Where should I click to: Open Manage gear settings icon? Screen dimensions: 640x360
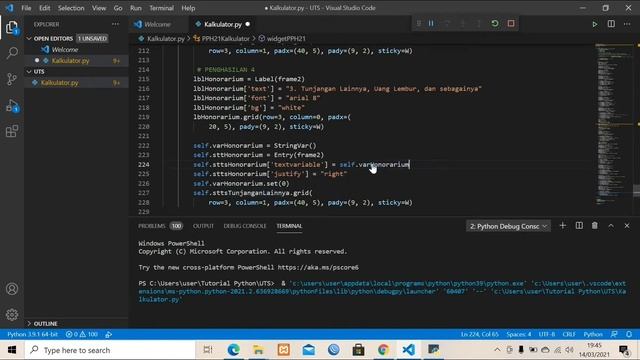12,314
